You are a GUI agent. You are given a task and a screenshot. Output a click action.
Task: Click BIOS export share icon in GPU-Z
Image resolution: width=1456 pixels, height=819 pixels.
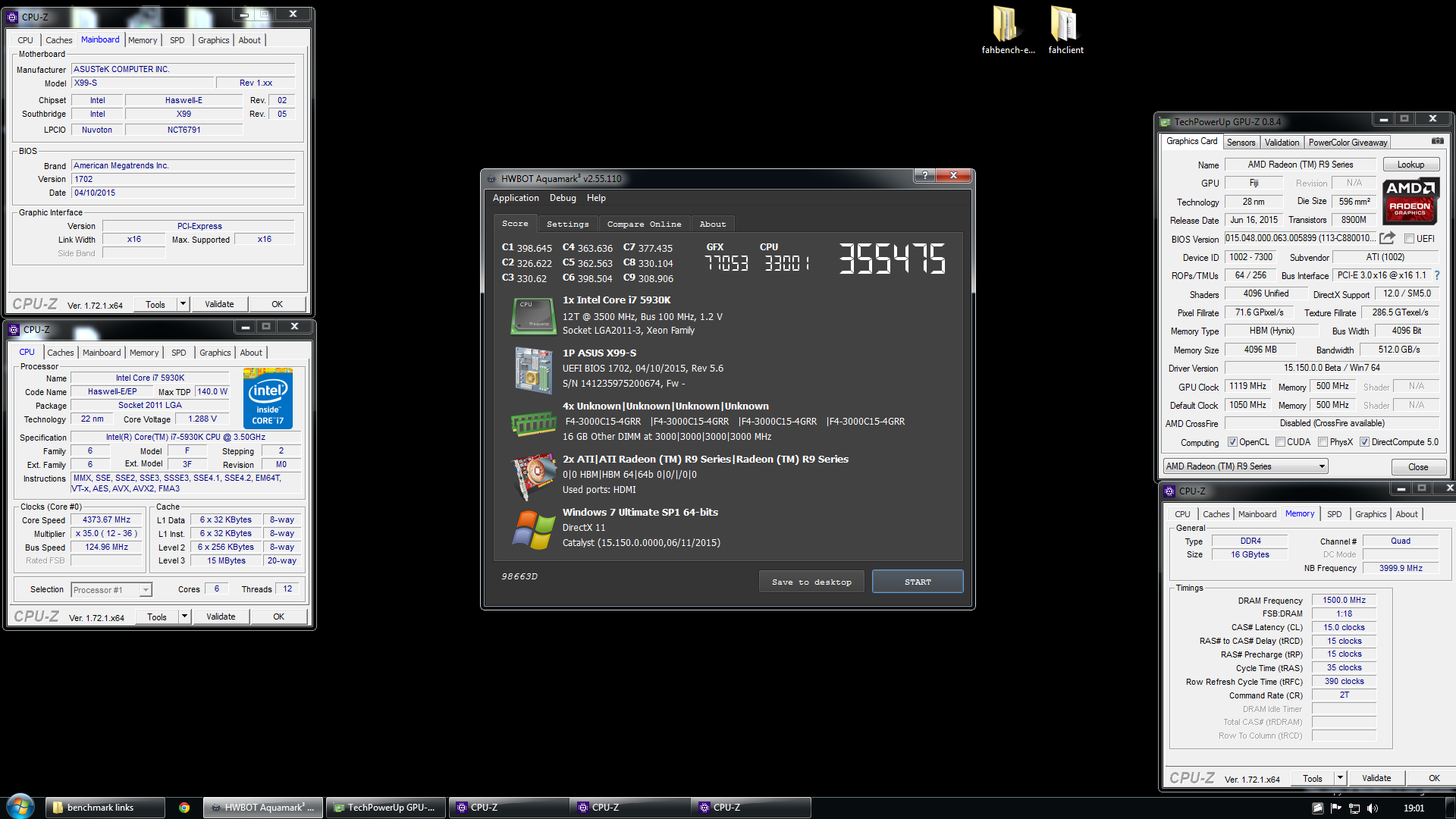point(1387,238)
